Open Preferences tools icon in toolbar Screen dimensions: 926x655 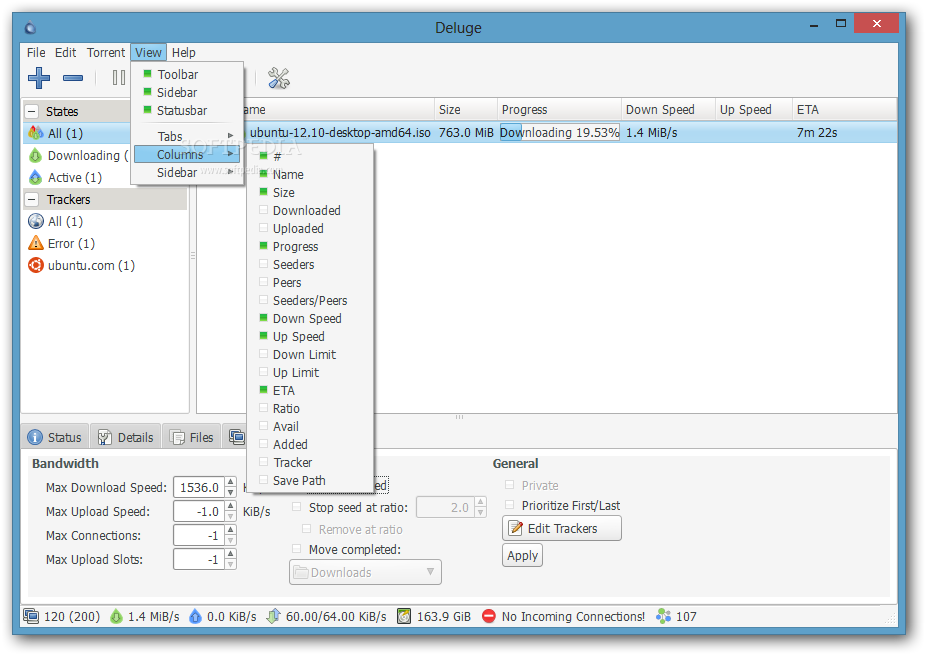pyautogui.click(x=279, y=77)
